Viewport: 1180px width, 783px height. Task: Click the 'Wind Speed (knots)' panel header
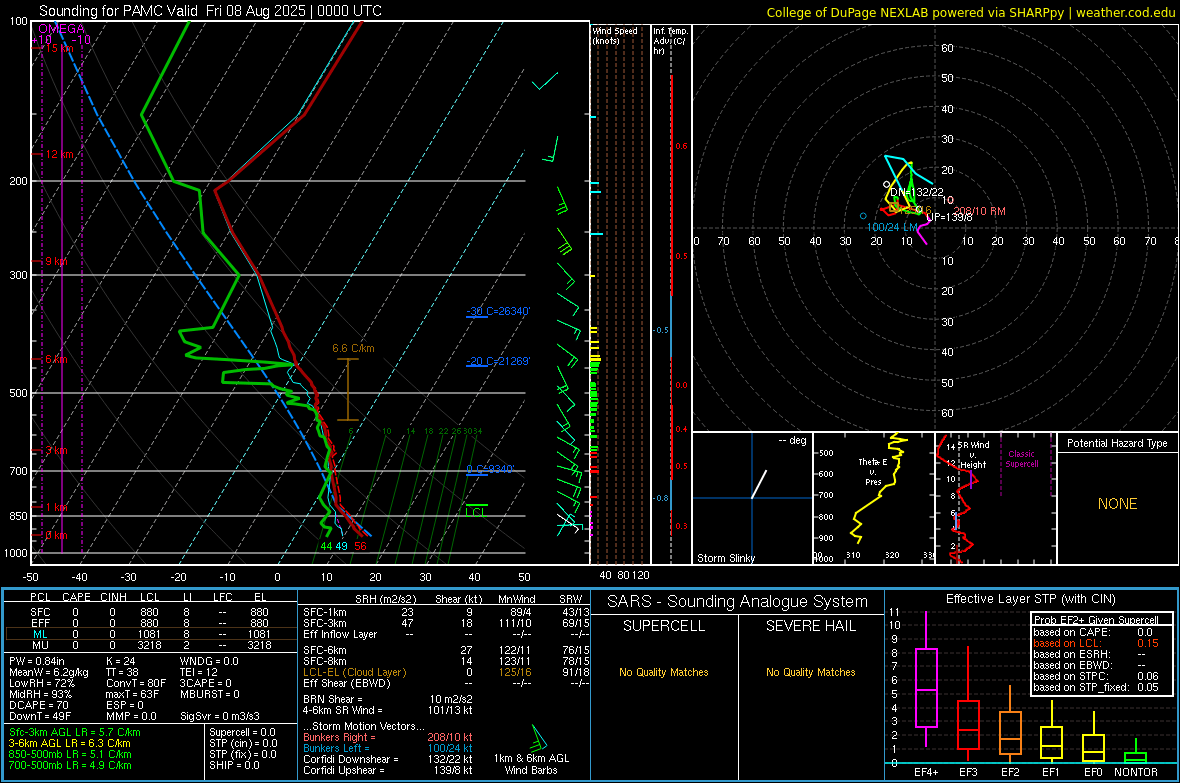click(614, 35)
